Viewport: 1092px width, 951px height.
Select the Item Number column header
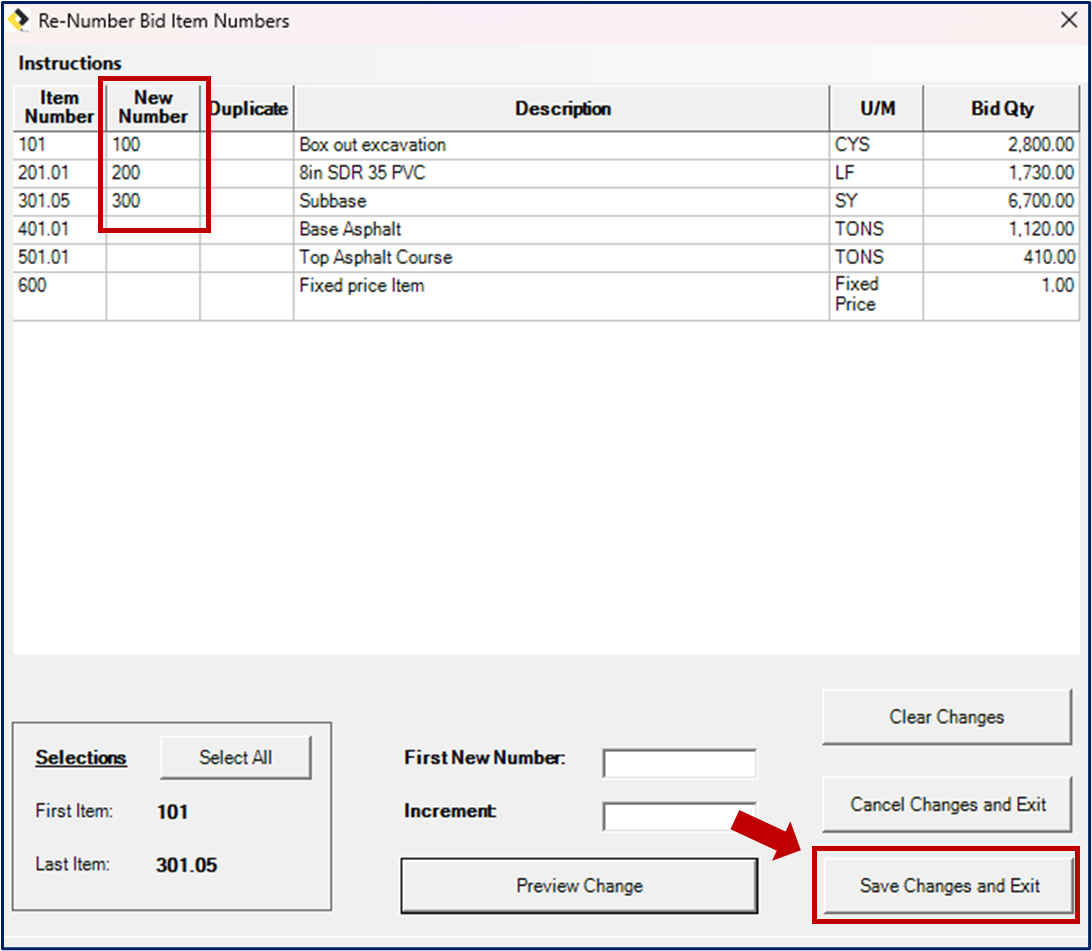click(x=57, y=107)
